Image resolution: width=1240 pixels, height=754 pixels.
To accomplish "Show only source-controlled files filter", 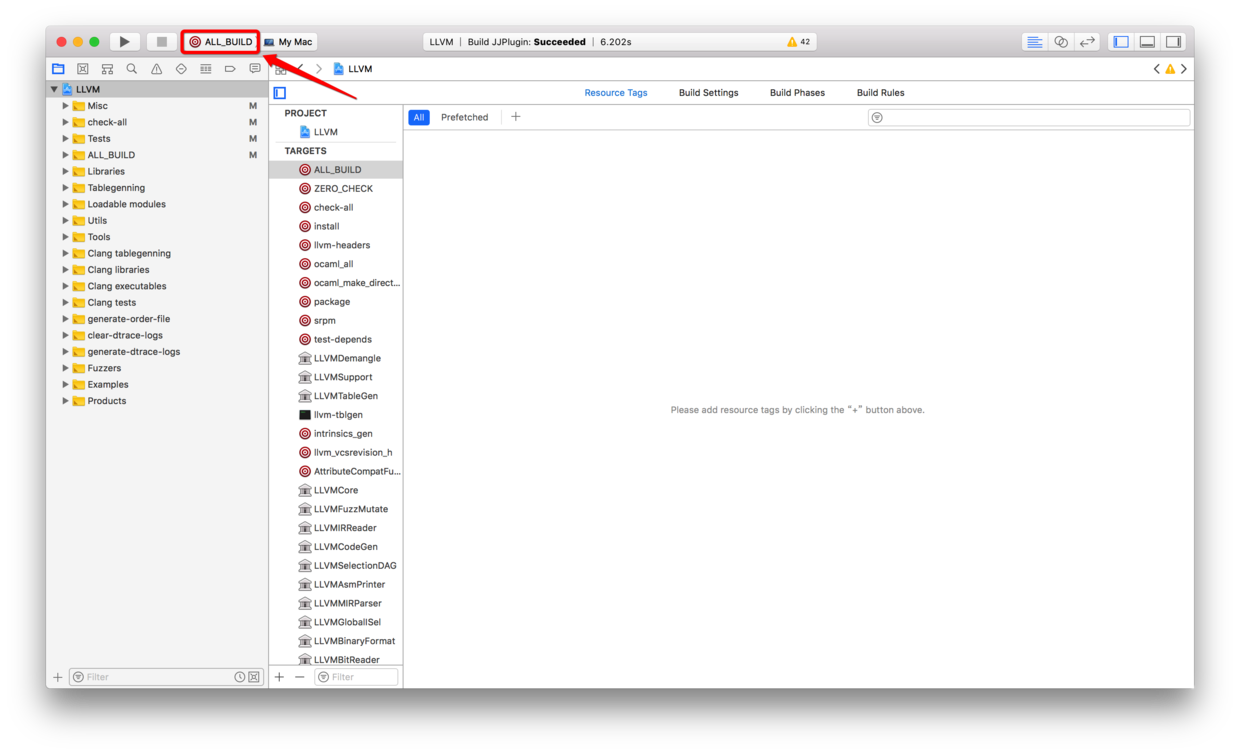I will click(254, 677).
